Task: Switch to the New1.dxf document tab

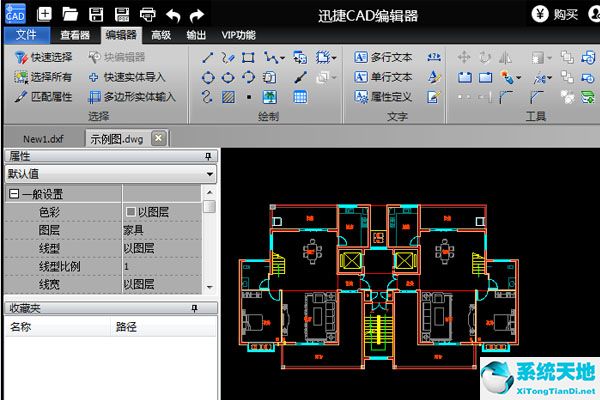Action: point(43,139)
